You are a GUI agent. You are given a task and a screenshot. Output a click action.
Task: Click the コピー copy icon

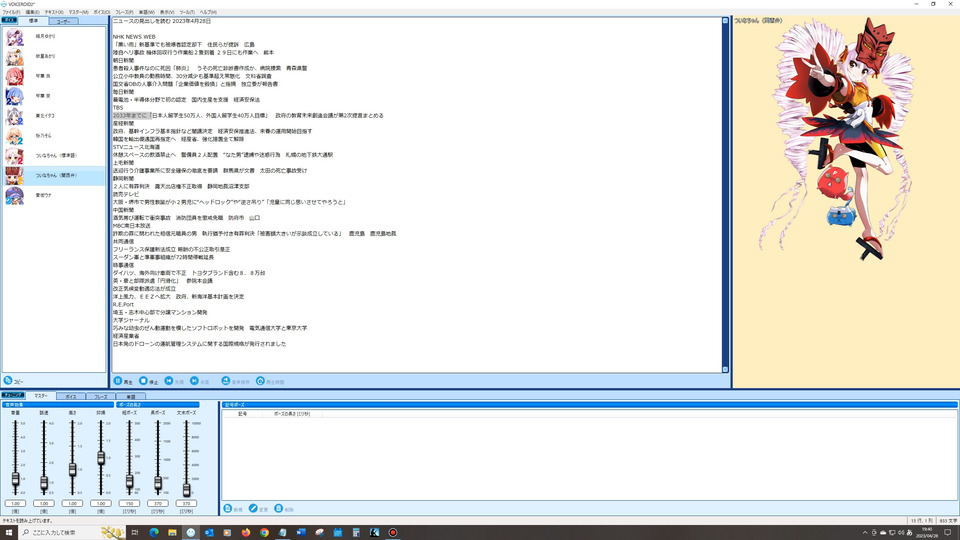(8, 380)
